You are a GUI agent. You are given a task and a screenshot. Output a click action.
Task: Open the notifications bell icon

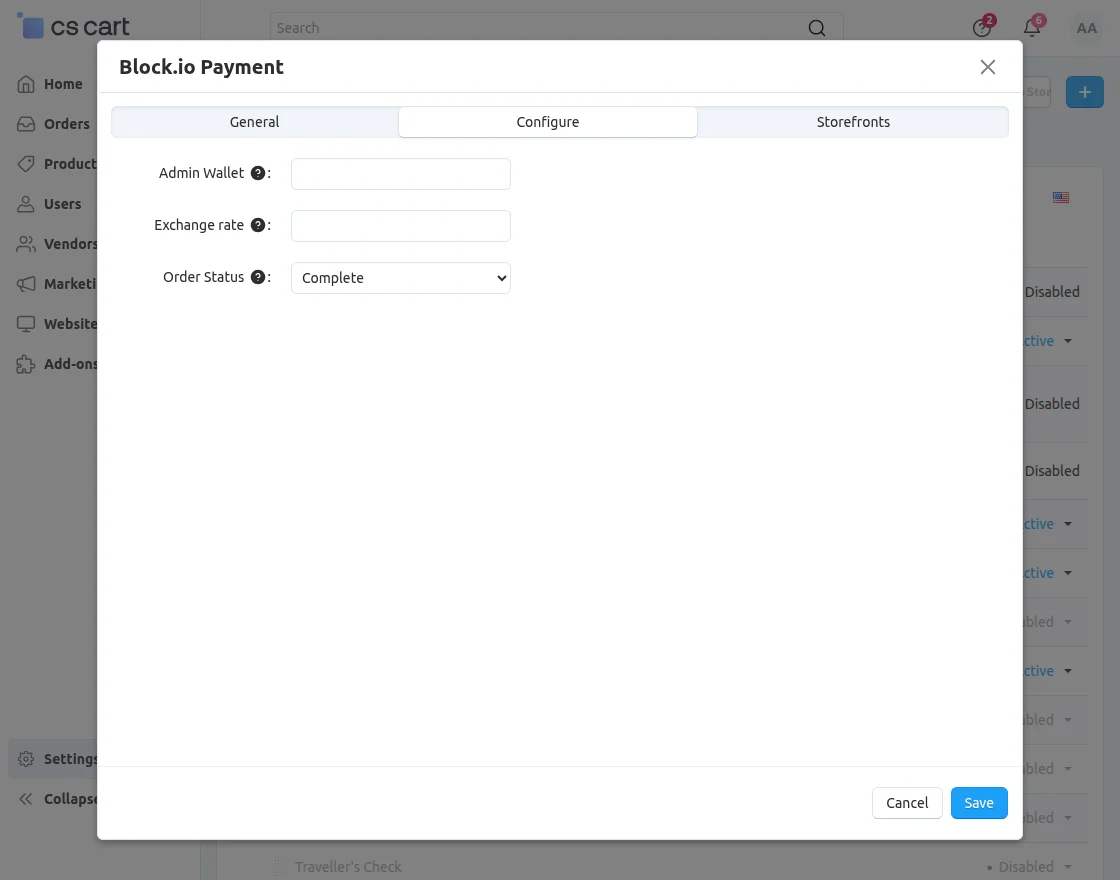point(1032,27)
